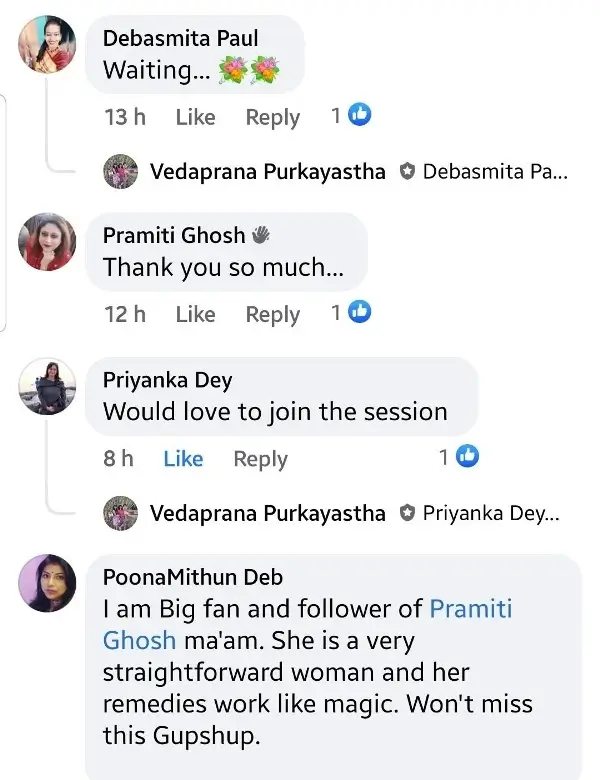Screen dimensions: 600x780
Task: Open the Pramiti Ghosh mention link in PoonaMithun's comment
Action: 470,608
